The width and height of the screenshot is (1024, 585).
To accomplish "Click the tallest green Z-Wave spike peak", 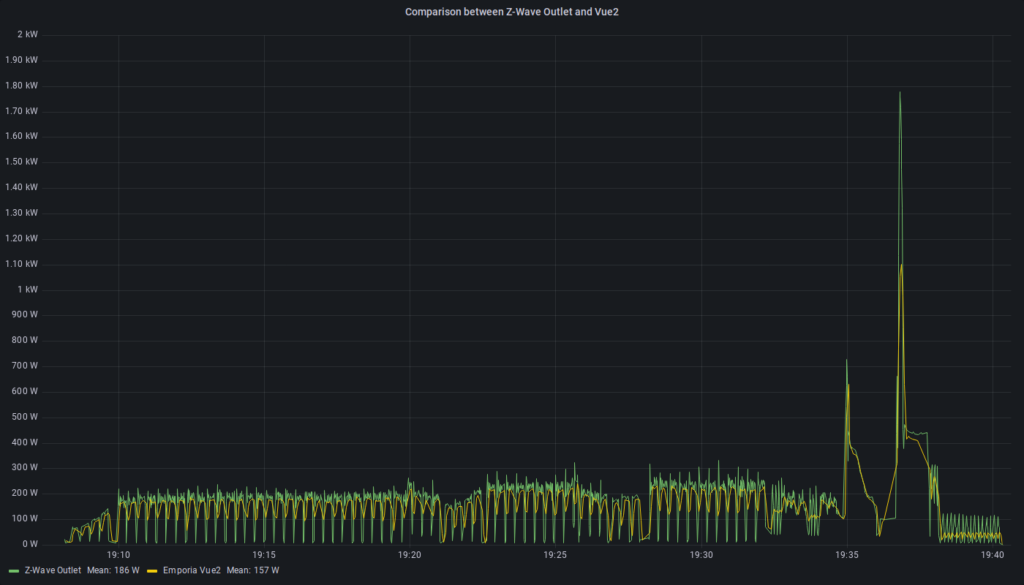I will coord(900,93).
